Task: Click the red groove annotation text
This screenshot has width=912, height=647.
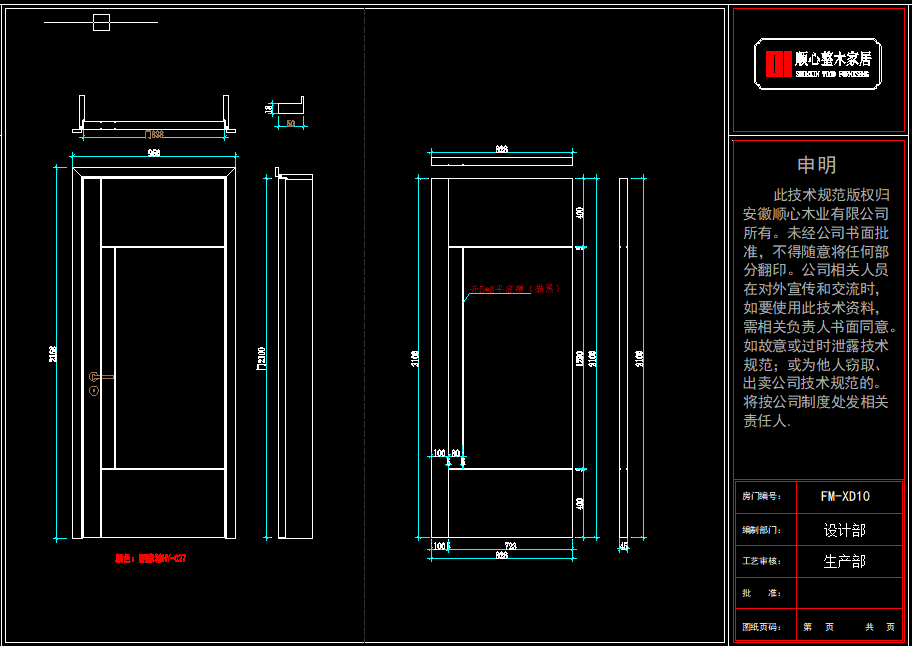Action: (x=515, y=289)
